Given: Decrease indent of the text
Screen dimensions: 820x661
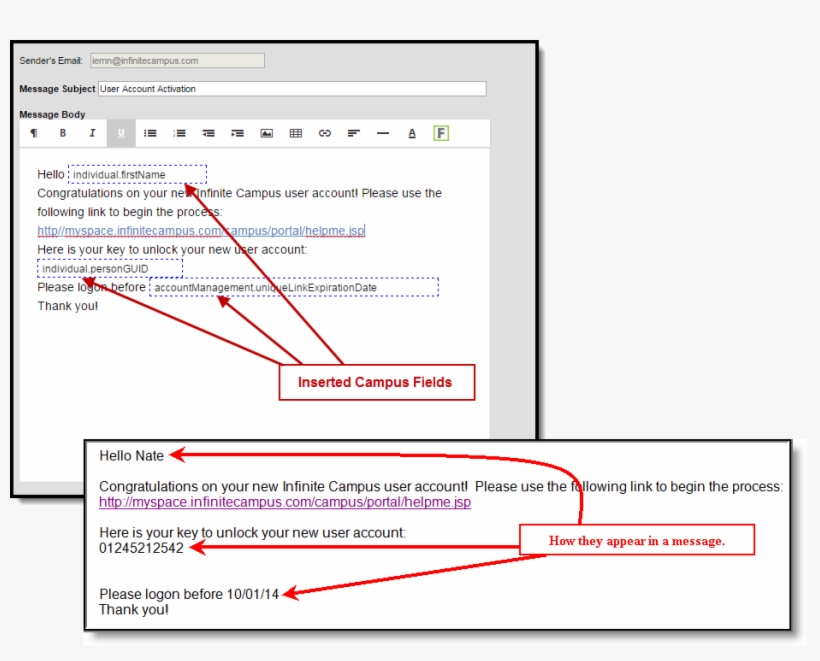Looking at the screenshot, I should [x=208, y=133].
